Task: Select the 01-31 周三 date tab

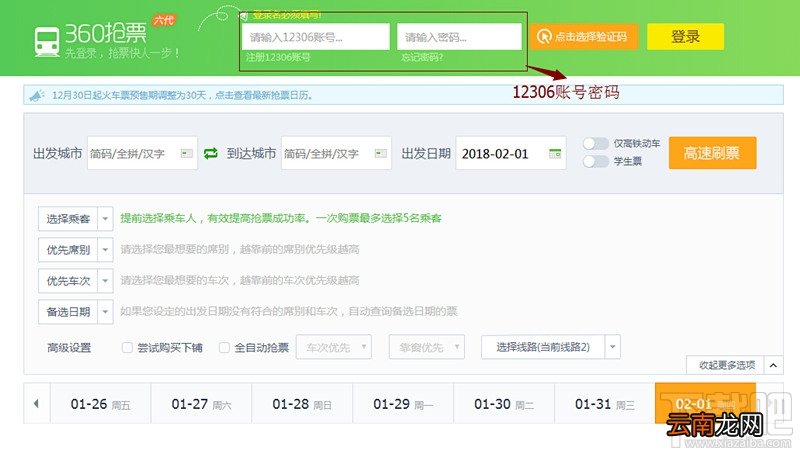Action: (605, 404)
